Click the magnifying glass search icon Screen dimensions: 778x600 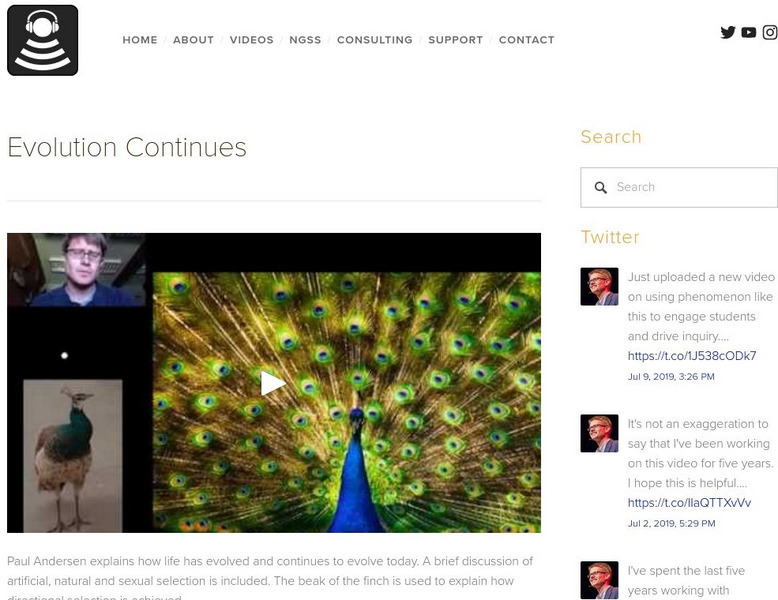coord(601,188)
